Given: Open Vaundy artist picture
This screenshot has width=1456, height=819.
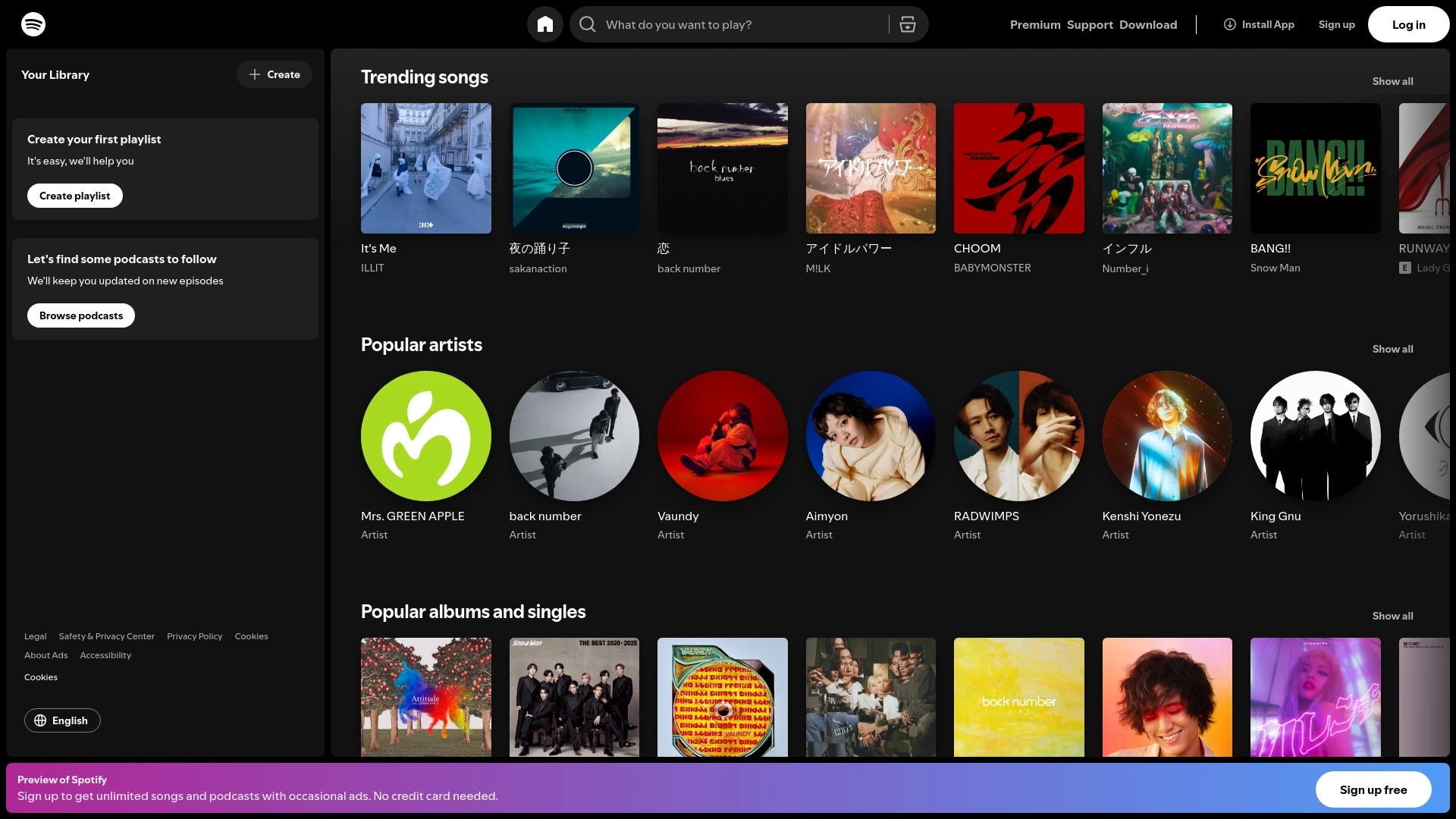Looking at the screenshot, I should pos(722,436).
